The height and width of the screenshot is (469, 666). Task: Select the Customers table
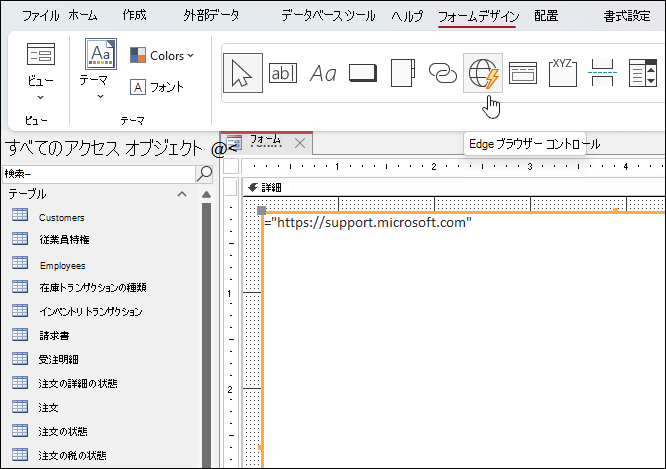62,218
